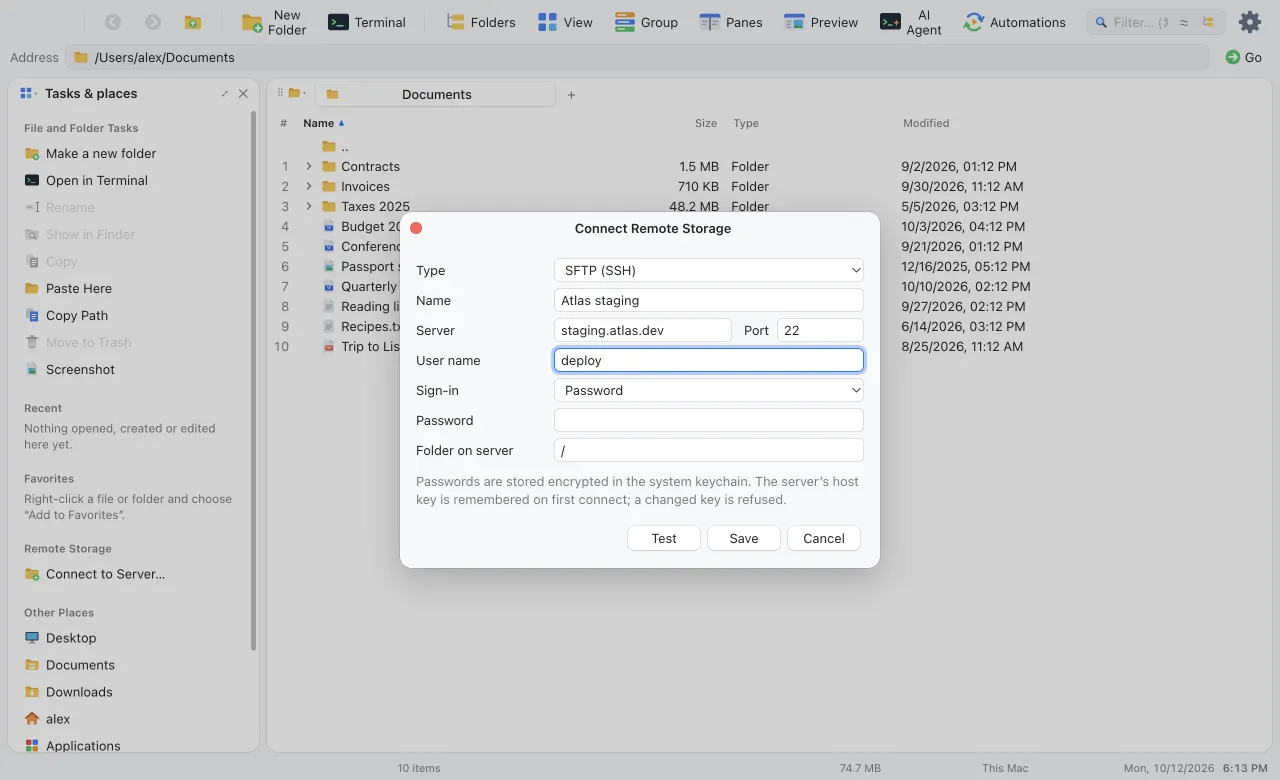Image resolution: width=1280 pixels, height=780 pixels.
Task: Click the Go button beside address bar
Action: 1244,57
